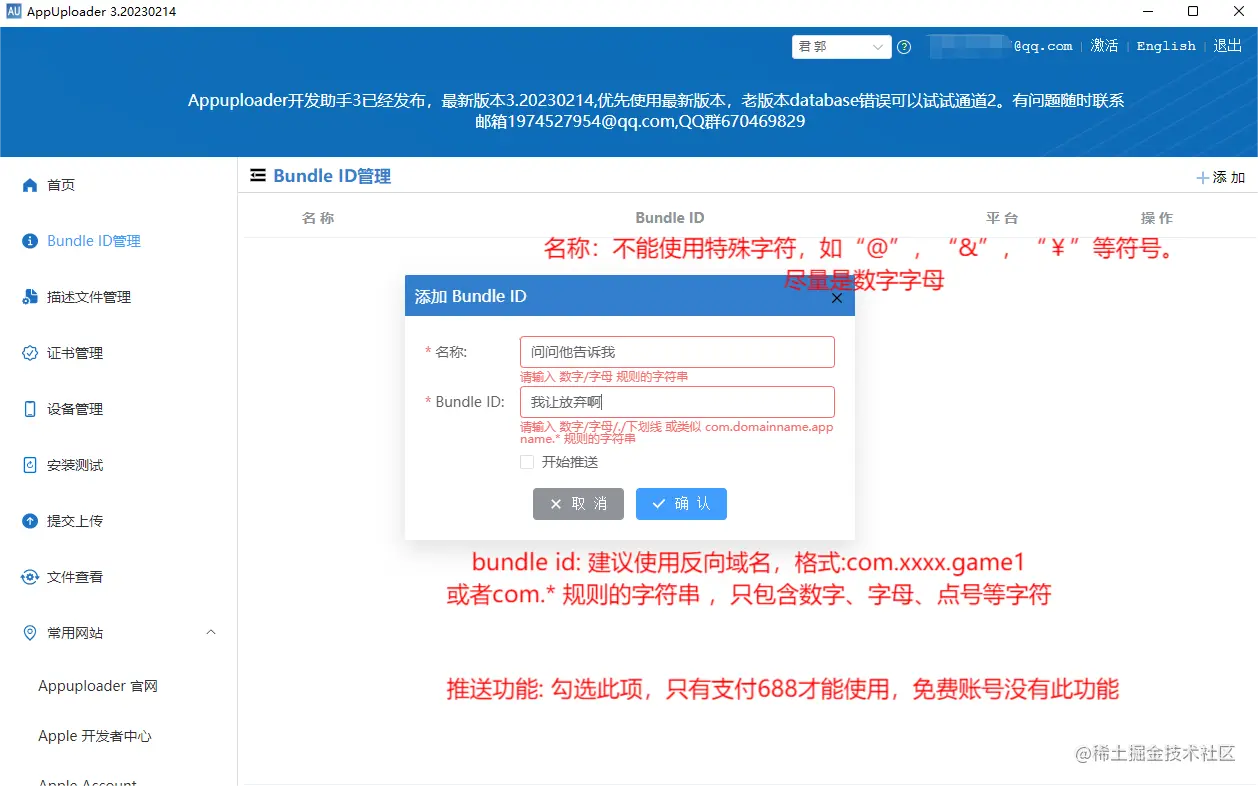Click the 添加 button to add Bundle ID
Viewport: 1258px width, 786px height.
[x=1219, y=177]
